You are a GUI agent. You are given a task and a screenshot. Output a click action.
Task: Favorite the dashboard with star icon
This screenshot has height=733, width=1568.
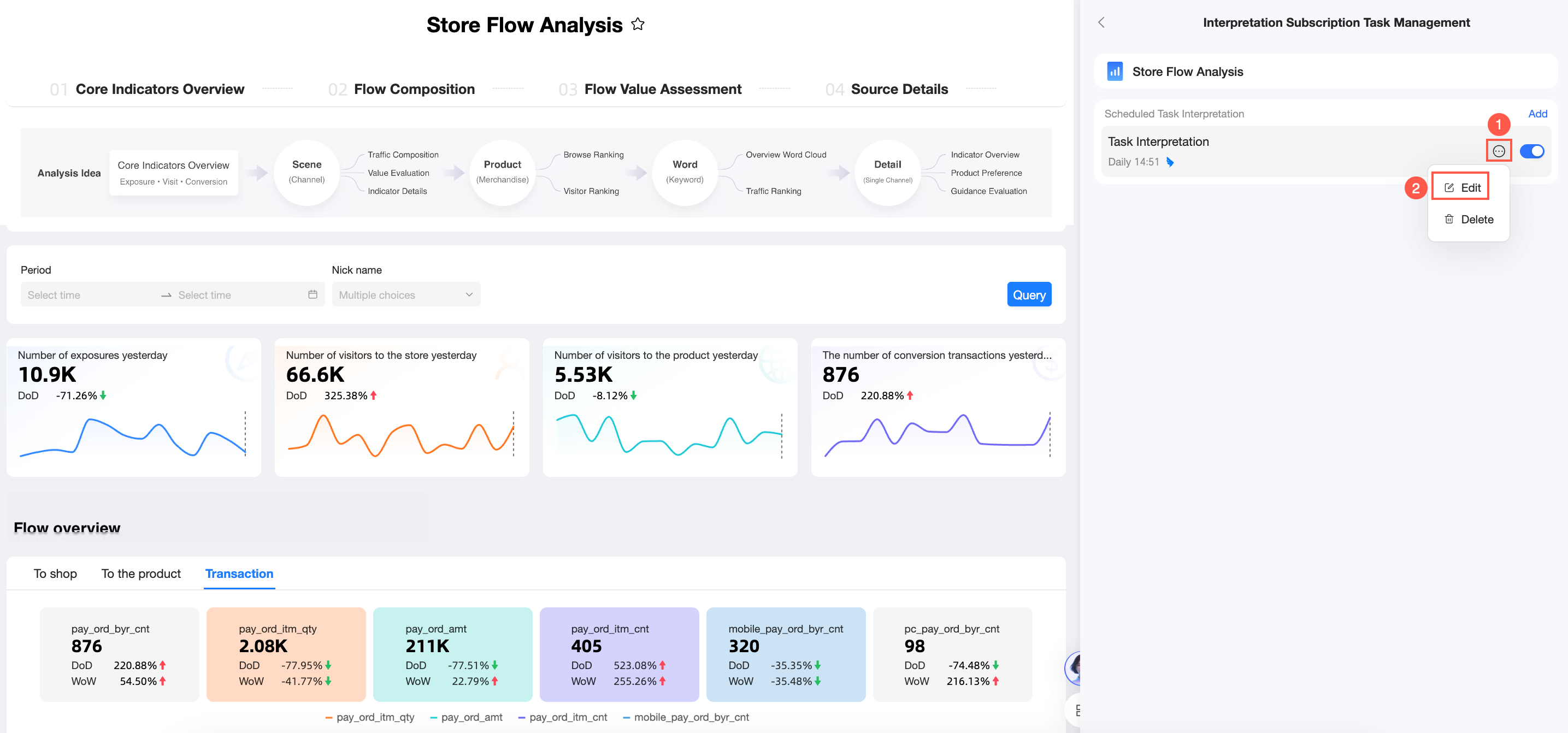tap(637, 25)
